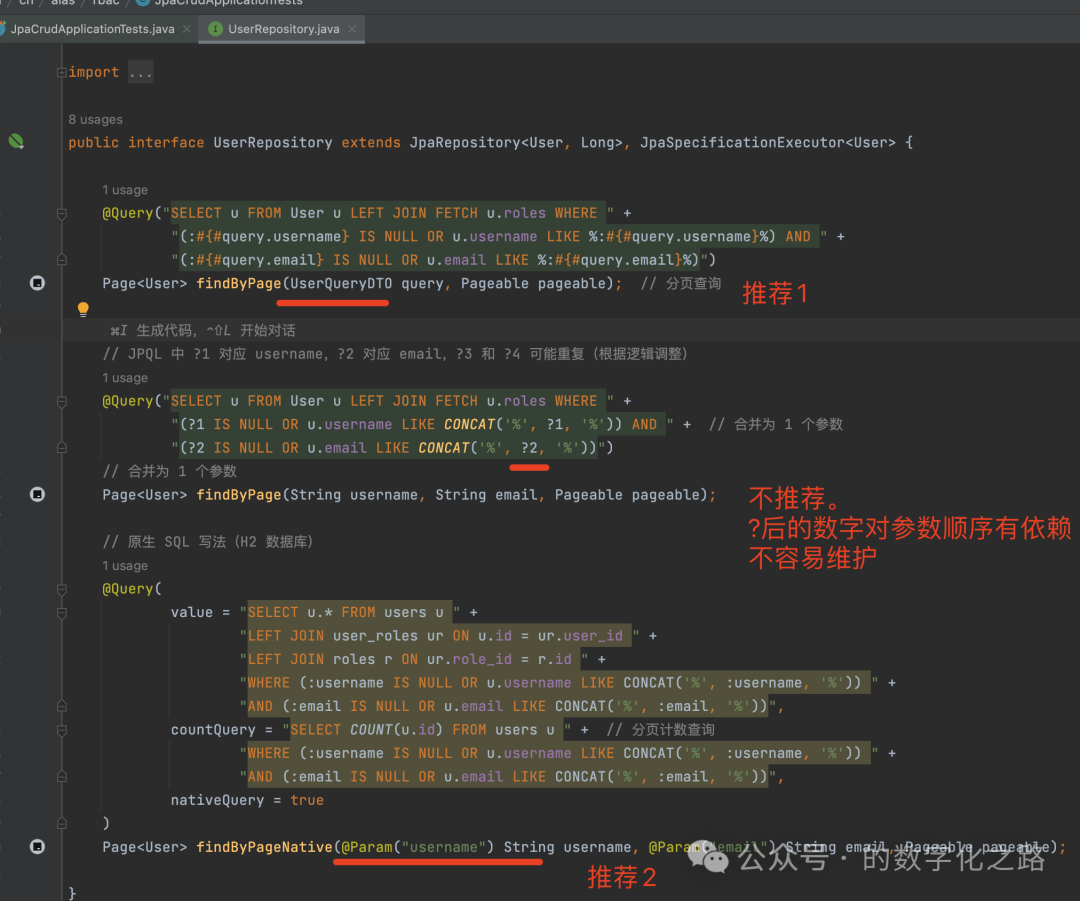This screenshot has height=901, width=1080.
Task: Click the 'extends' keyword
Action: (371, 143)
